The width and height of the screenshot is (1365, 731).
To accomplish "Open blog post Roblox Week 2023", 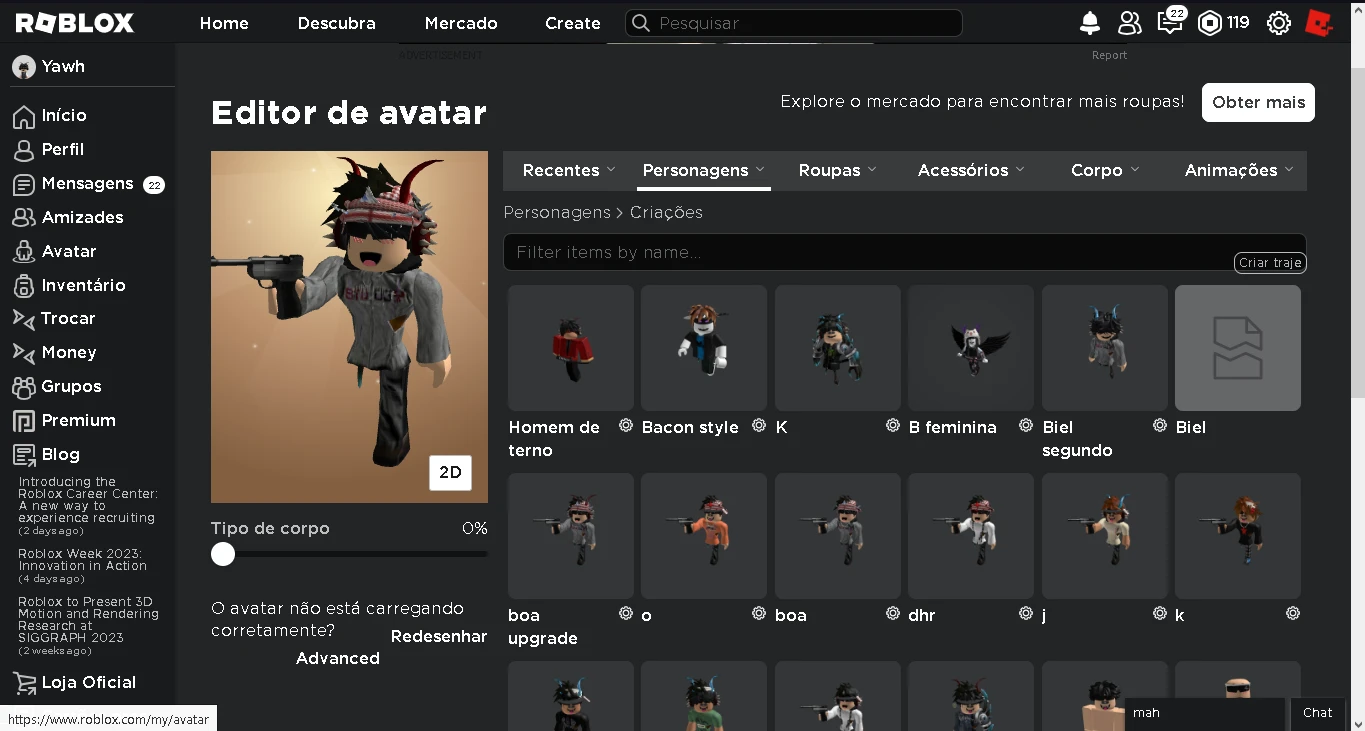I will (82, 560).
